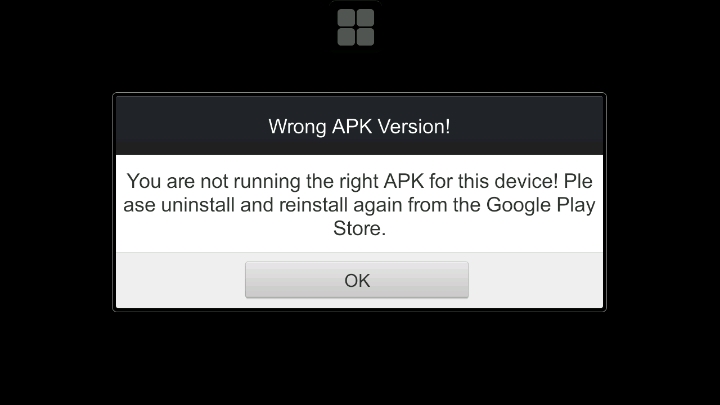Image resolution: width=720 pixels, height=405 pixels.
Task: Click the word "Wrong" in the heading
Action: (x=297, y=127)
